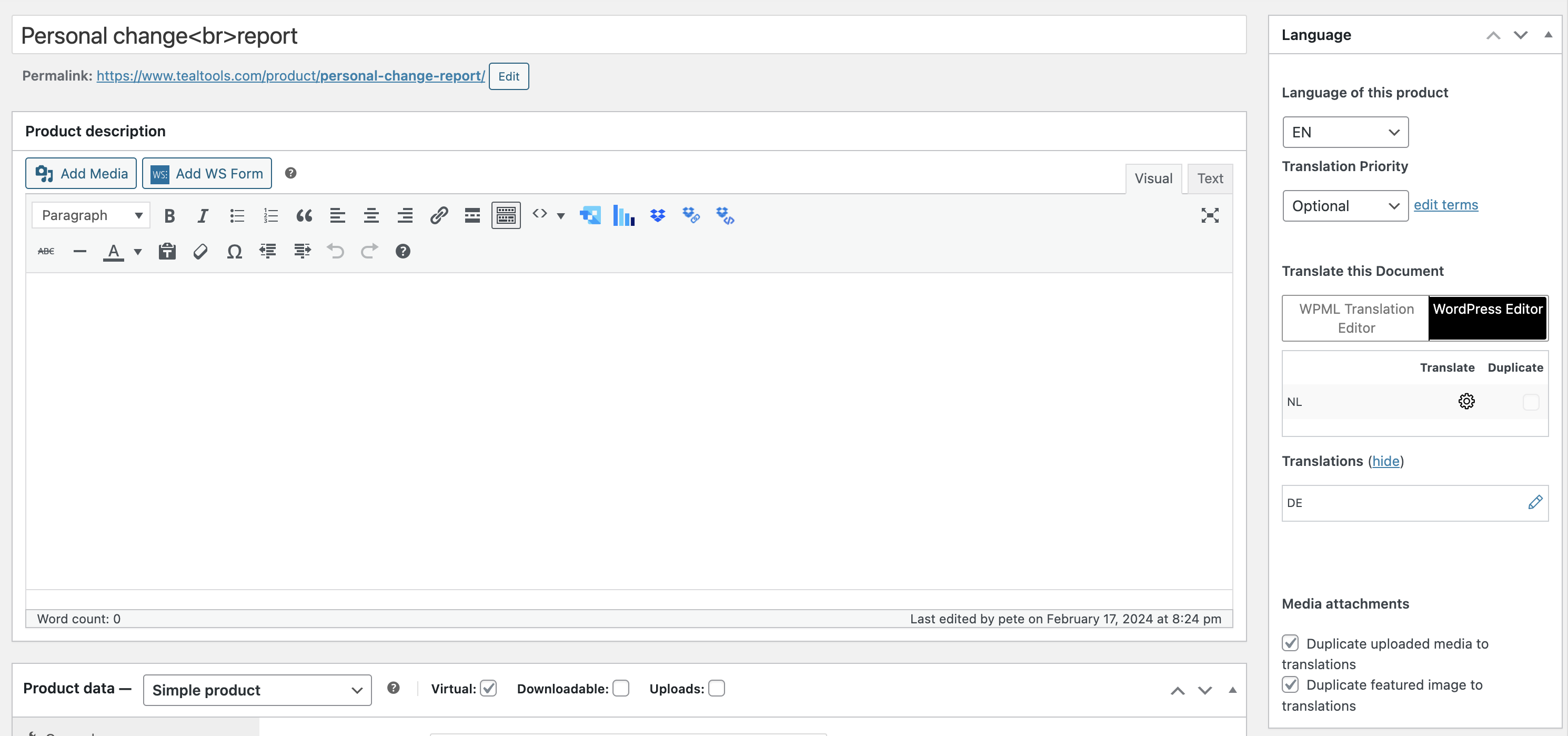Click the Add WS Form button
The height and width of the screenshot is (736, 1568).
click(207, 174)
